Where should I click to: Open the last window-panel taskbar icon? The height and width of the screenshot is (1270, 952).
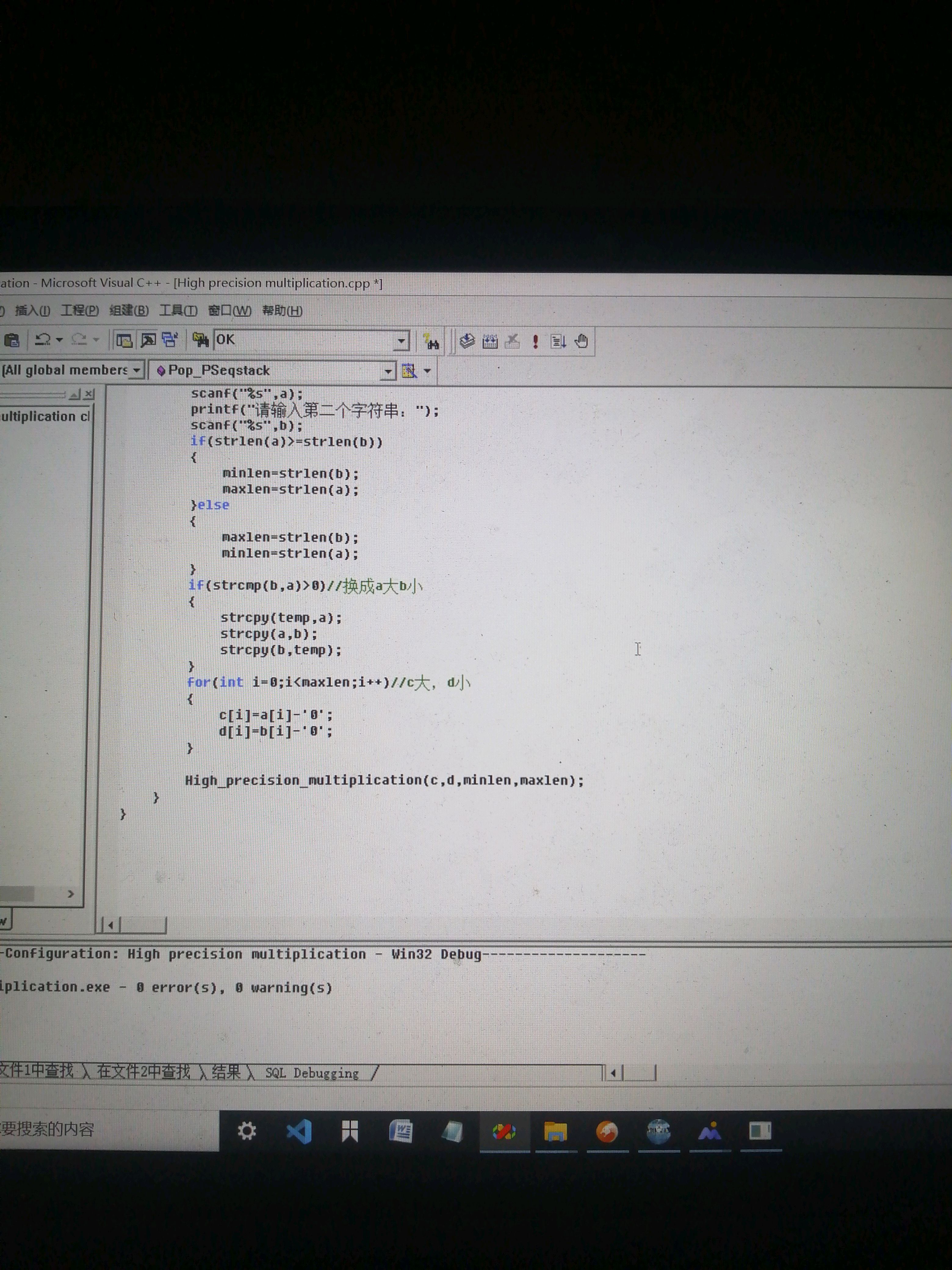760,1131
